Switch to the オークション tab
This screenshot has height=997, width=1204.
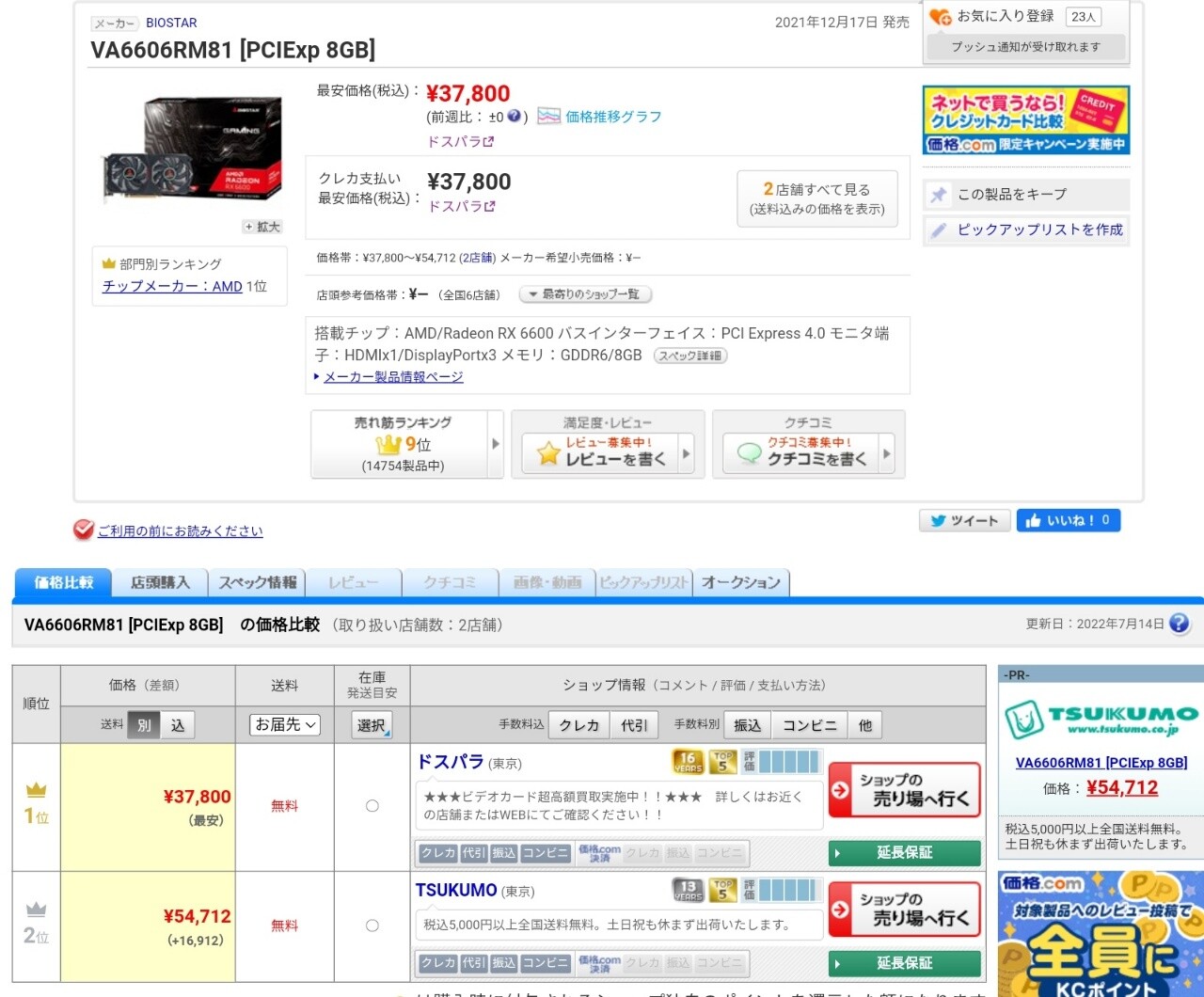pos(741,583)
